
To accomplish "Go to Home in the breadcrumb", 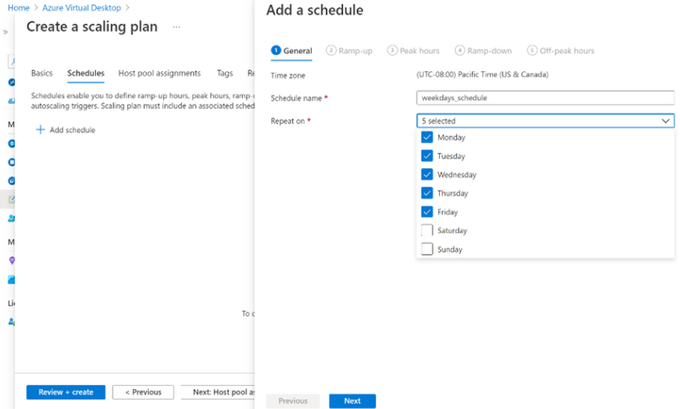I will tap(19, 8).
